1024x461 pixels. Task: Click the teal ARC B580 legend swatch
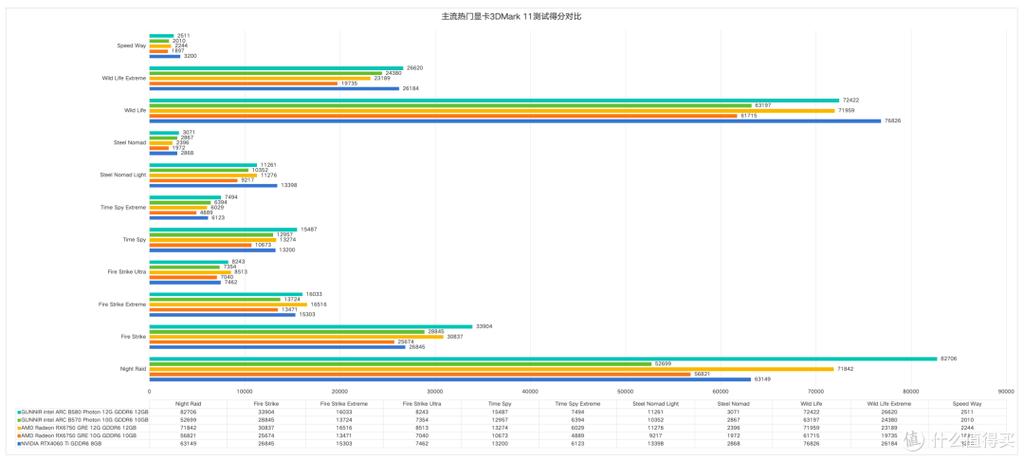pyautogui.click(x=20, y=413)
